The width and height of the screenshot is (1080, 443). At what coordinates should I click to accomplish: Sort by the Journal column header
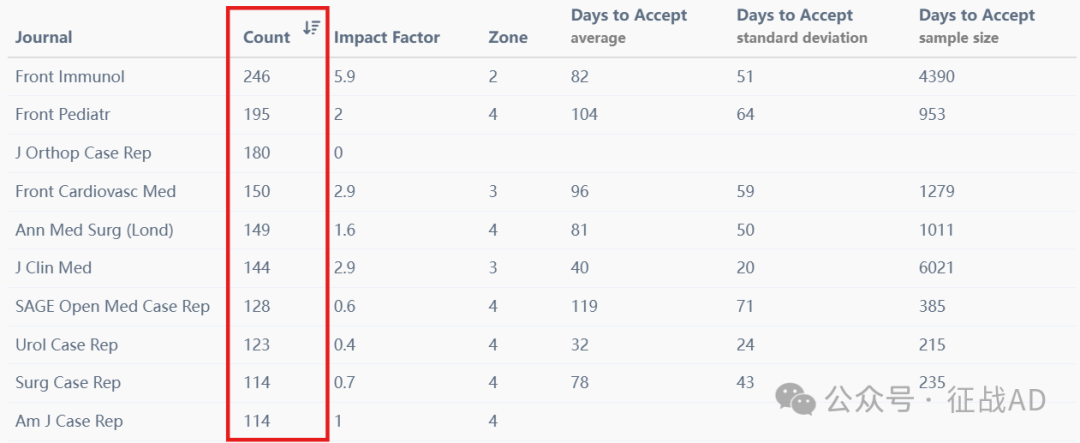click(x=43, y=37)
